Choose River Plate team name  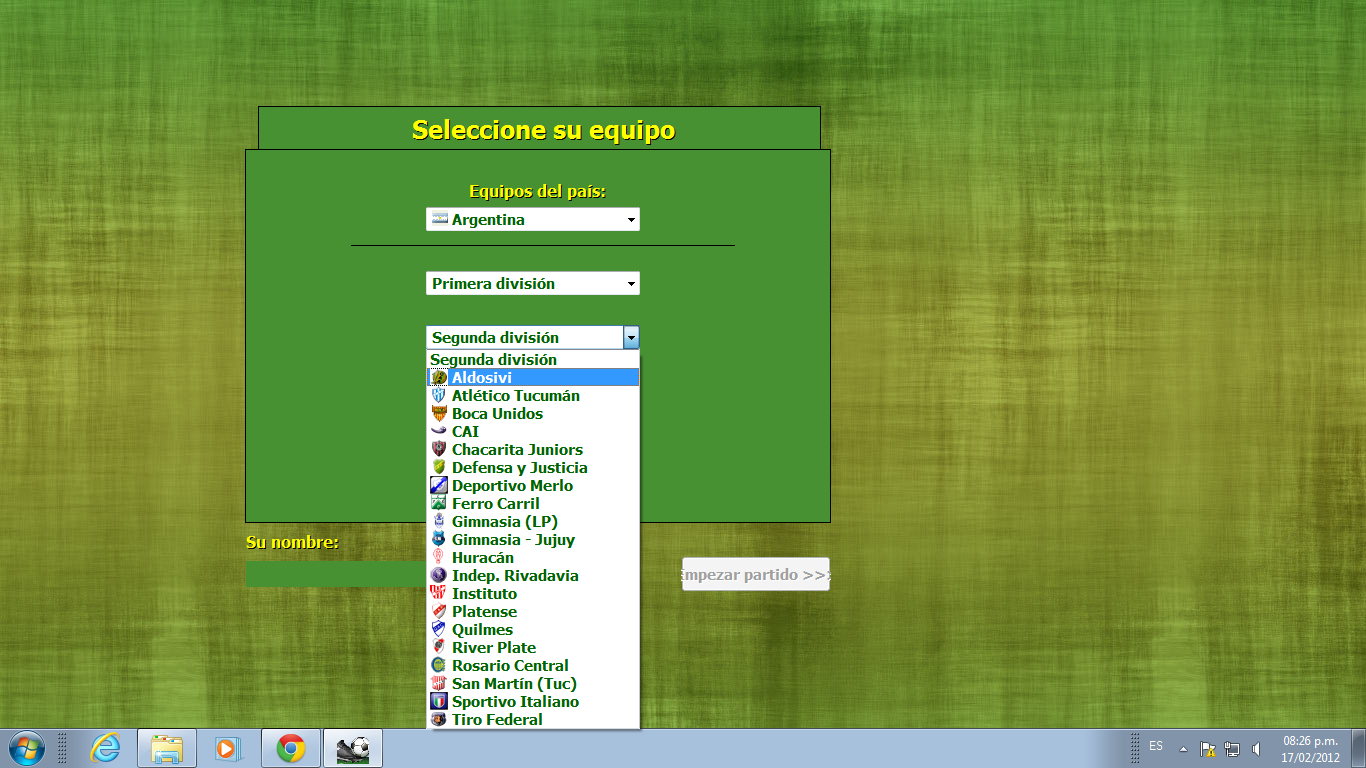click(x=494, y=648)
